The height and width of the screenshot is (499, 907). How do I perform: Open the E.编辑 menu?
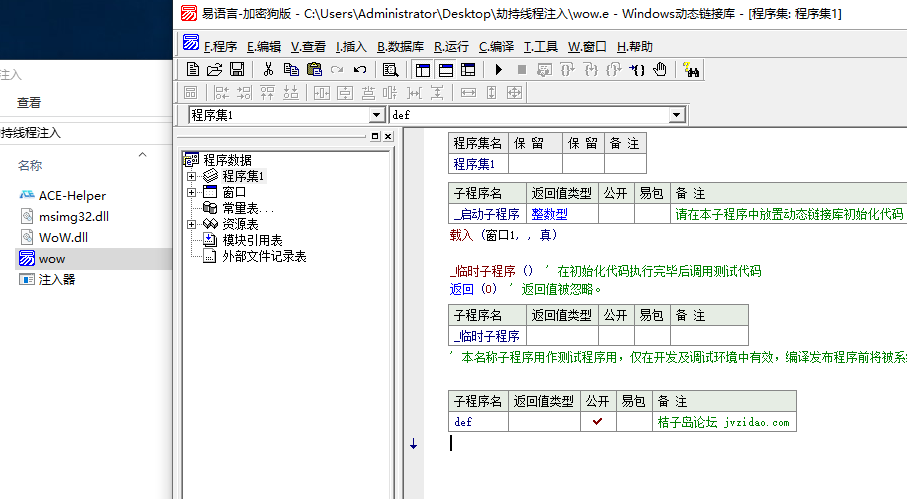pyautogui.click(x=264, y=47)
